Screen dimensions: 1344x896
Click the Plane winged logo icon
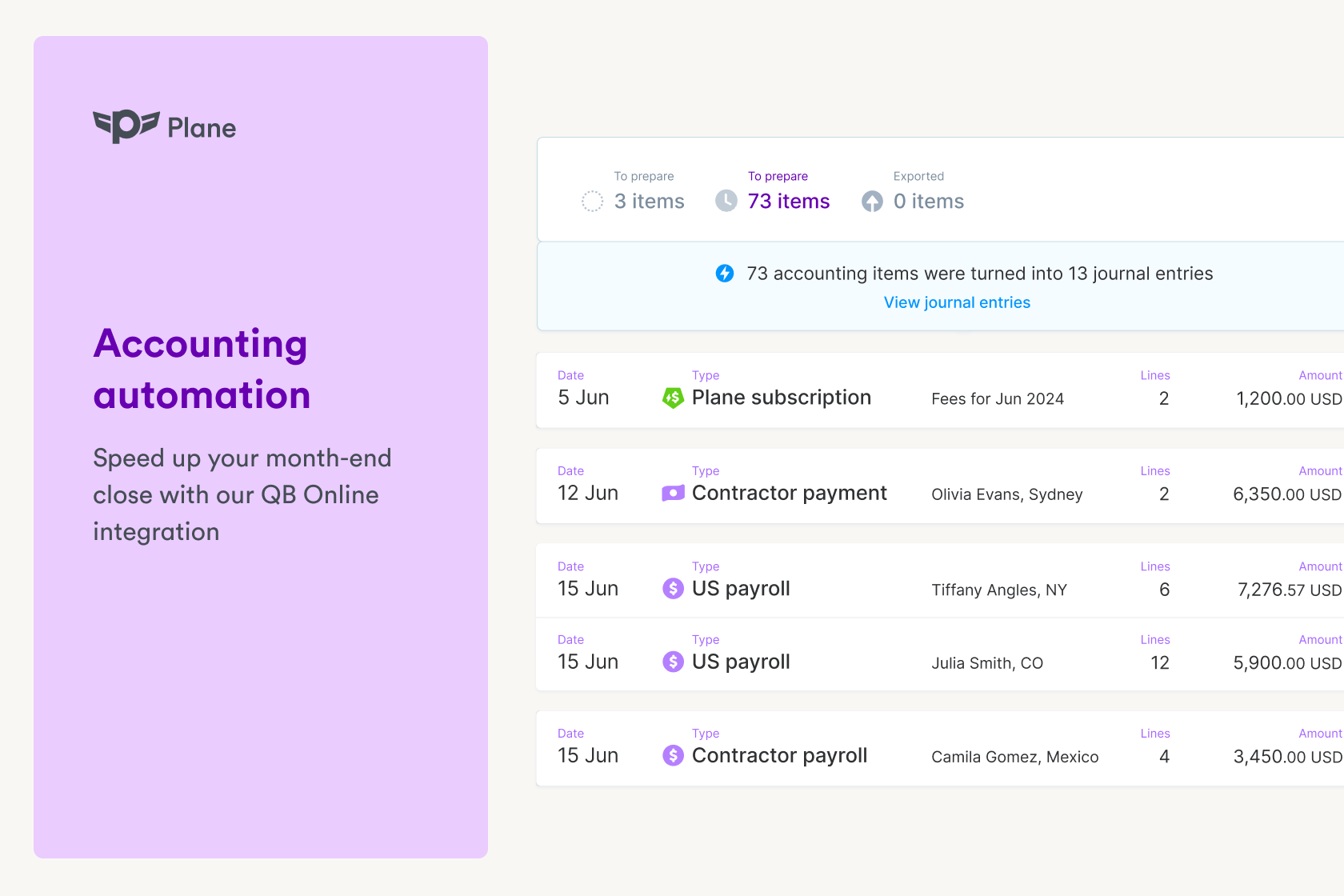(x=126, y=126)
